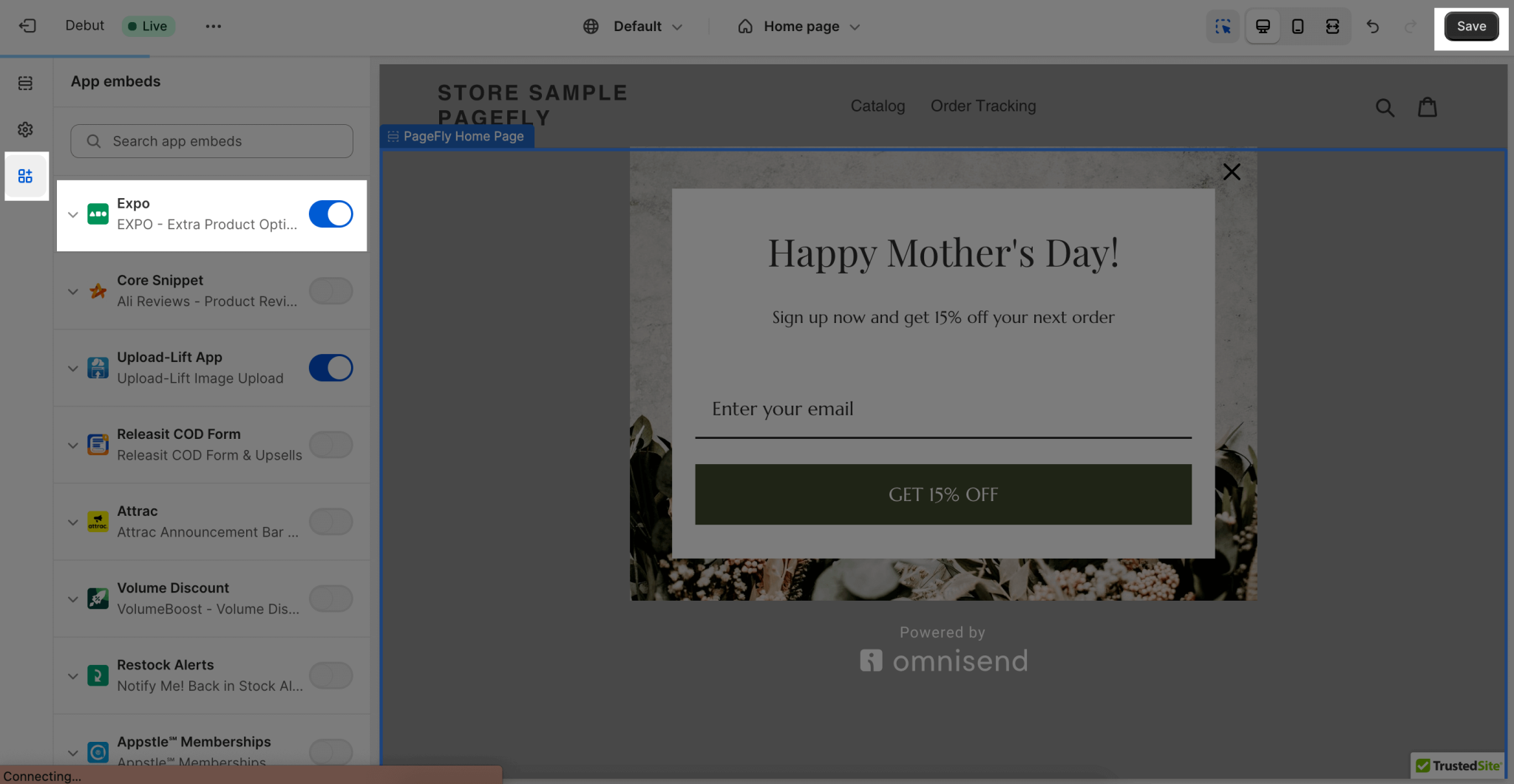Enable the Releasit COD Form toggle

pos(330,445)
